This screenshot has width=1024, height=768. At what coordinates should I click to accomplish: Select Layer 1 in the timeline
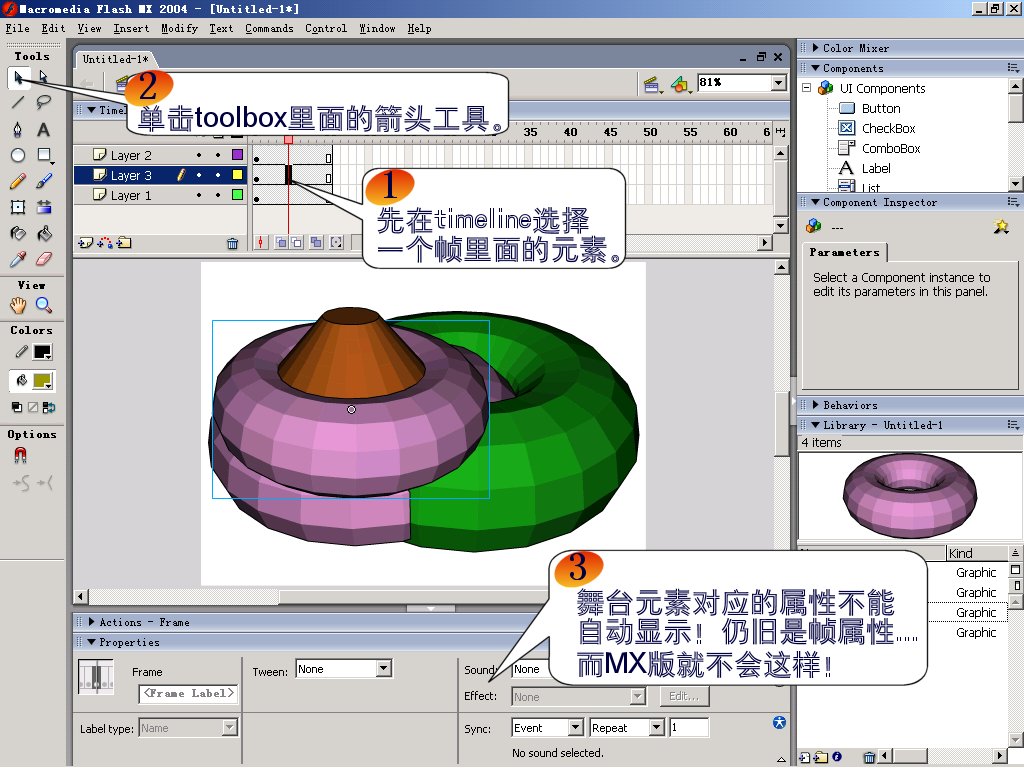pos(131,195)
